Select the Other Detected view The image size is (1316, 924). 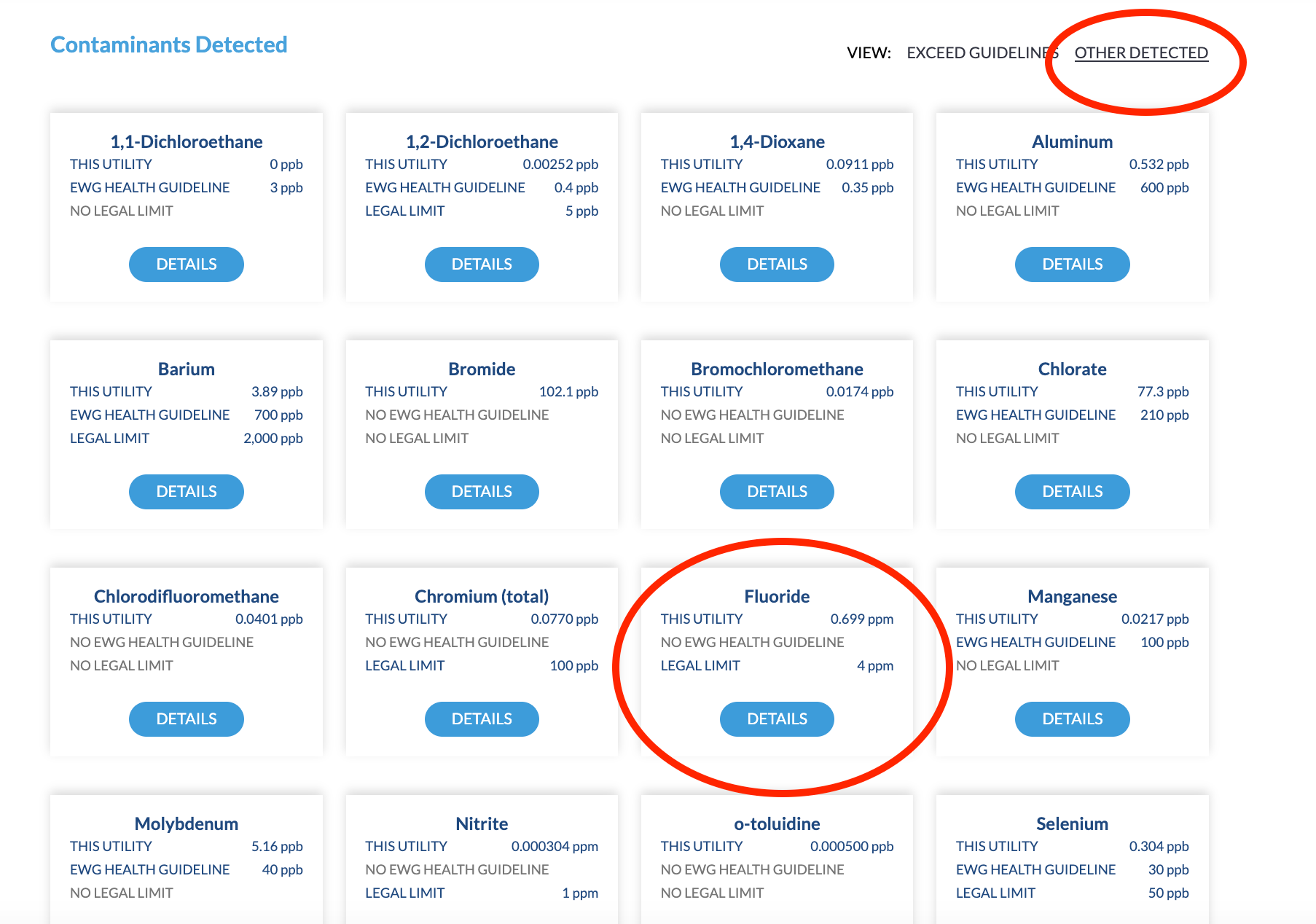pos(1140,53)
